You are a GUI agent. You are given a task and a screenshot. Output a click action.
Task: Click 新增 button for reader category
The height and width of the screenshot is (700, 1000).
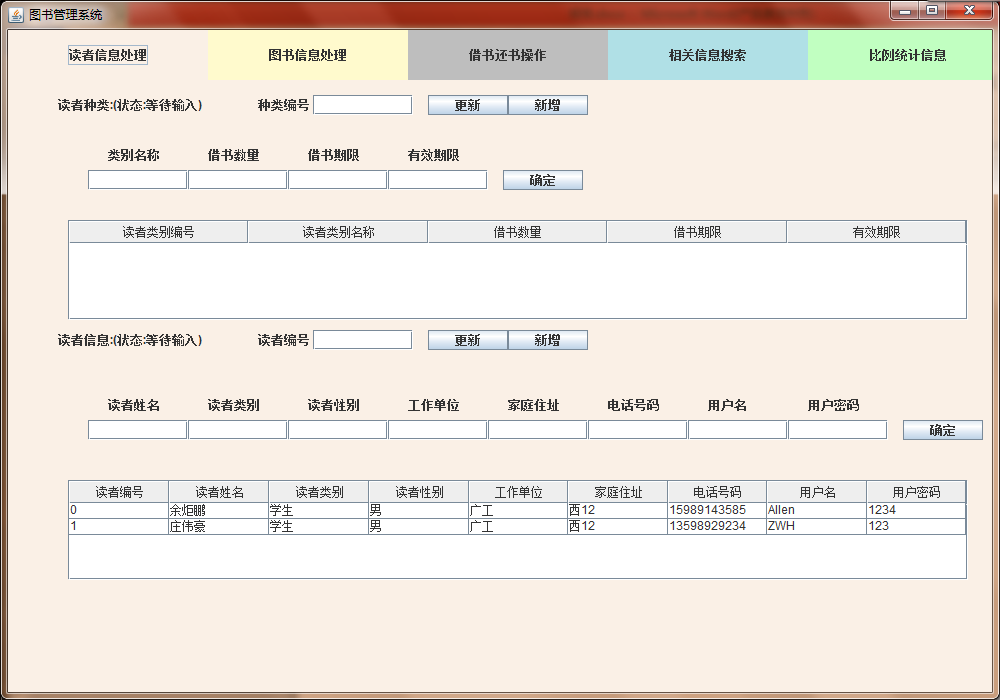(x=548, y=104)
